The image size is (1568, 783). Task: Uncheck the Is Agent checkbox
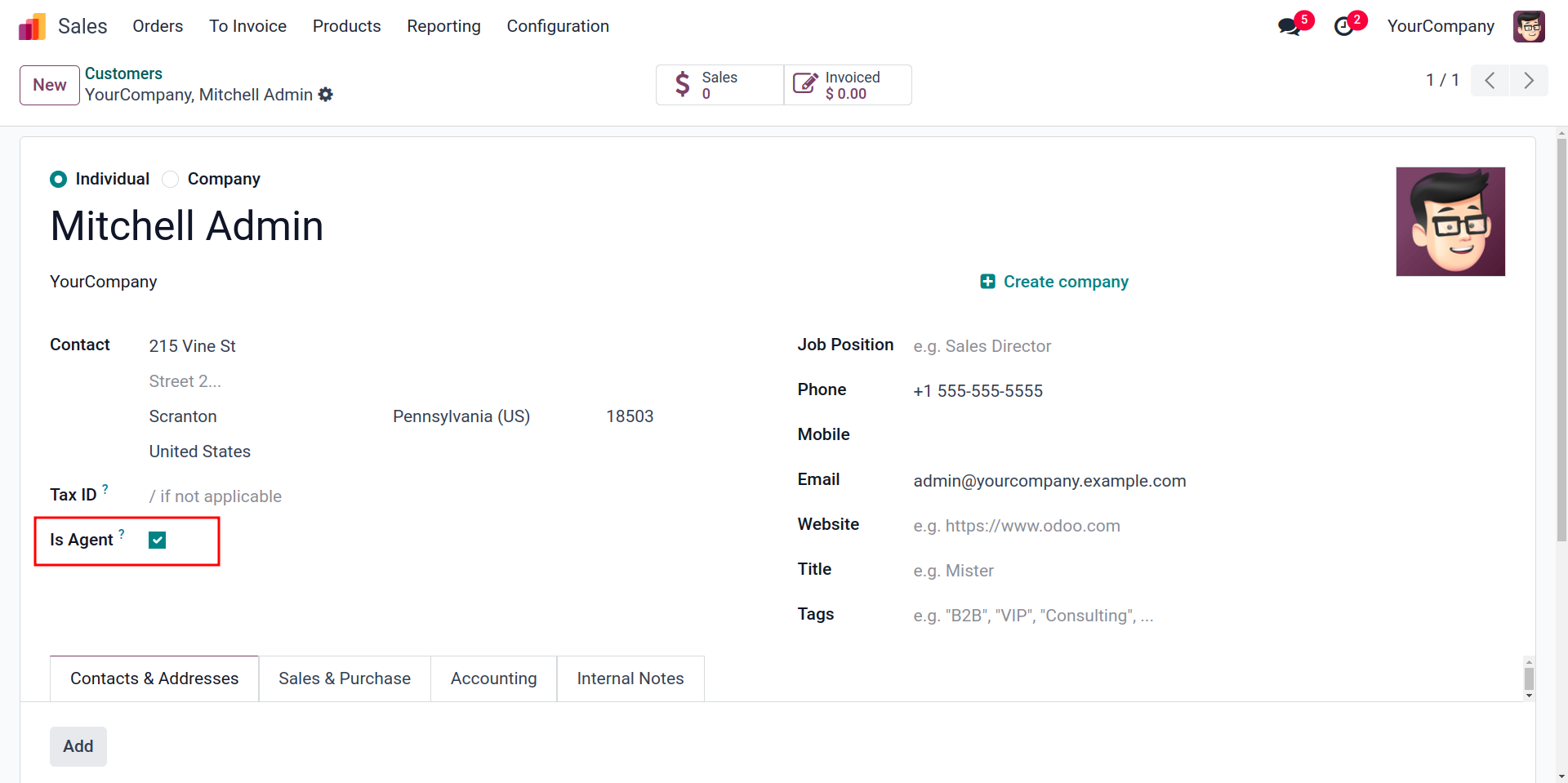click(x=158, y=540)
